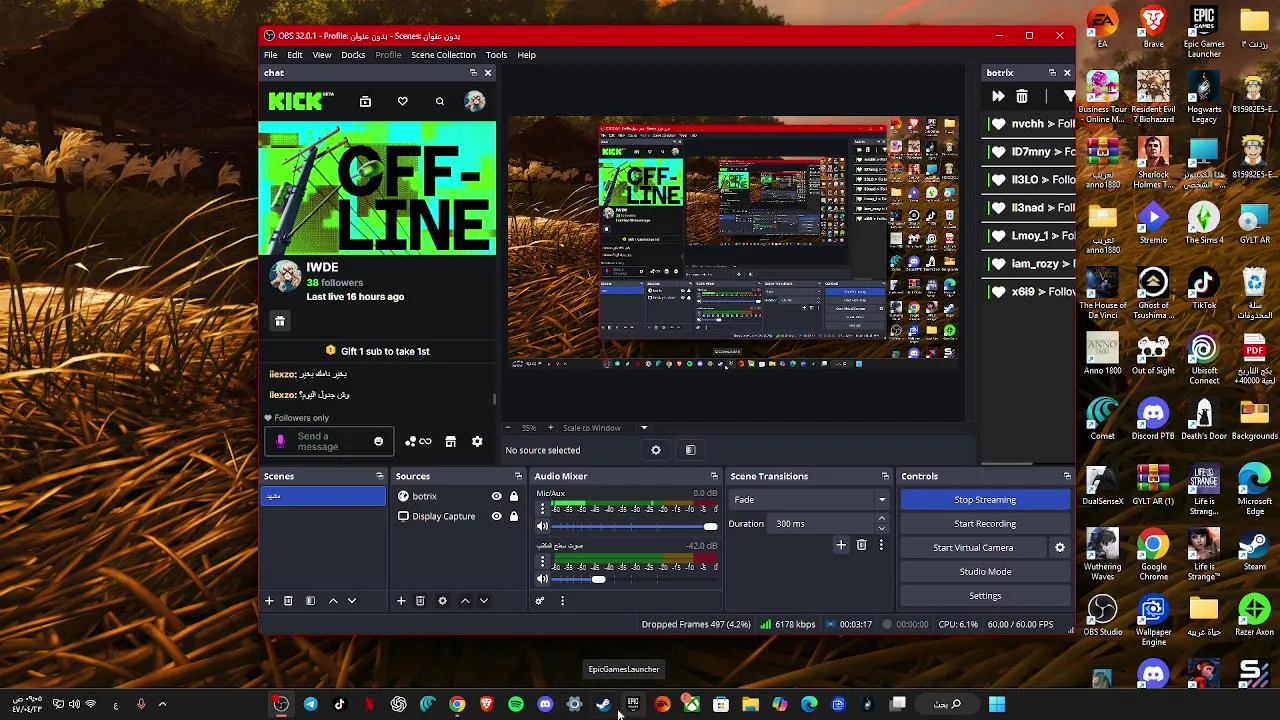Open the Docks menu
The image size is (1280, 720).
[353, 55]
